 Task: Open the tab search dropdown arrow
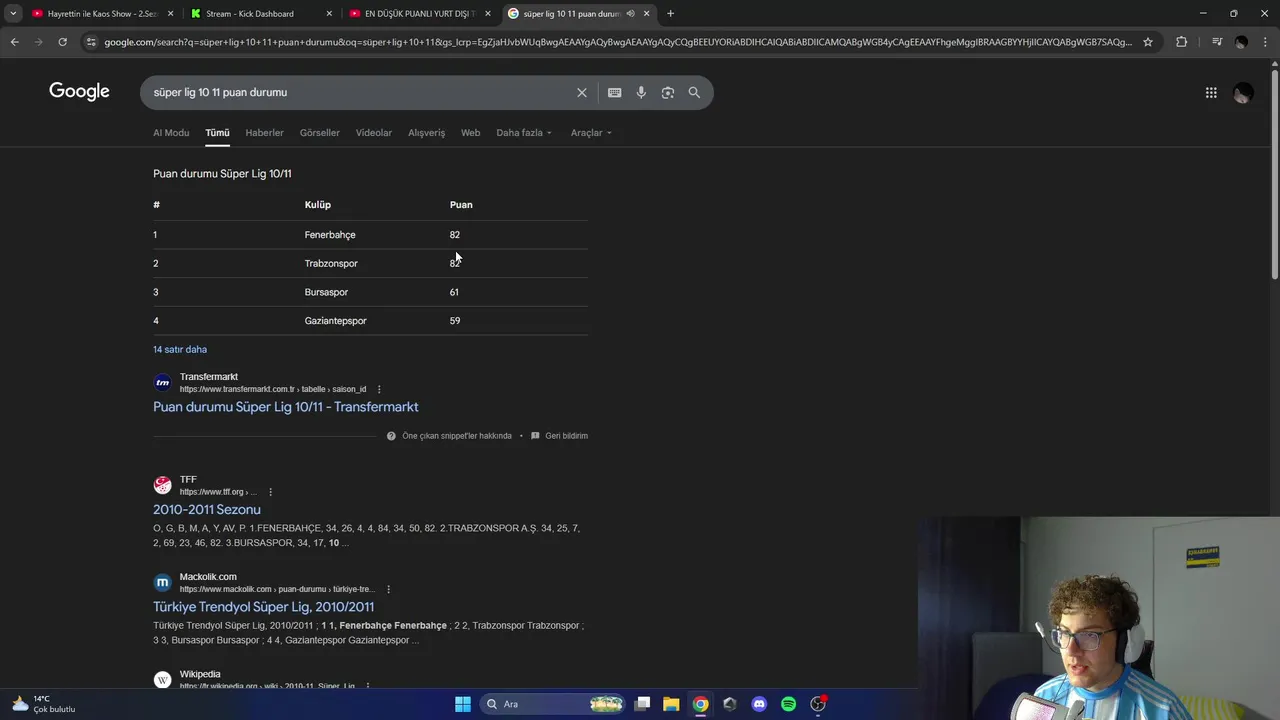13,13
